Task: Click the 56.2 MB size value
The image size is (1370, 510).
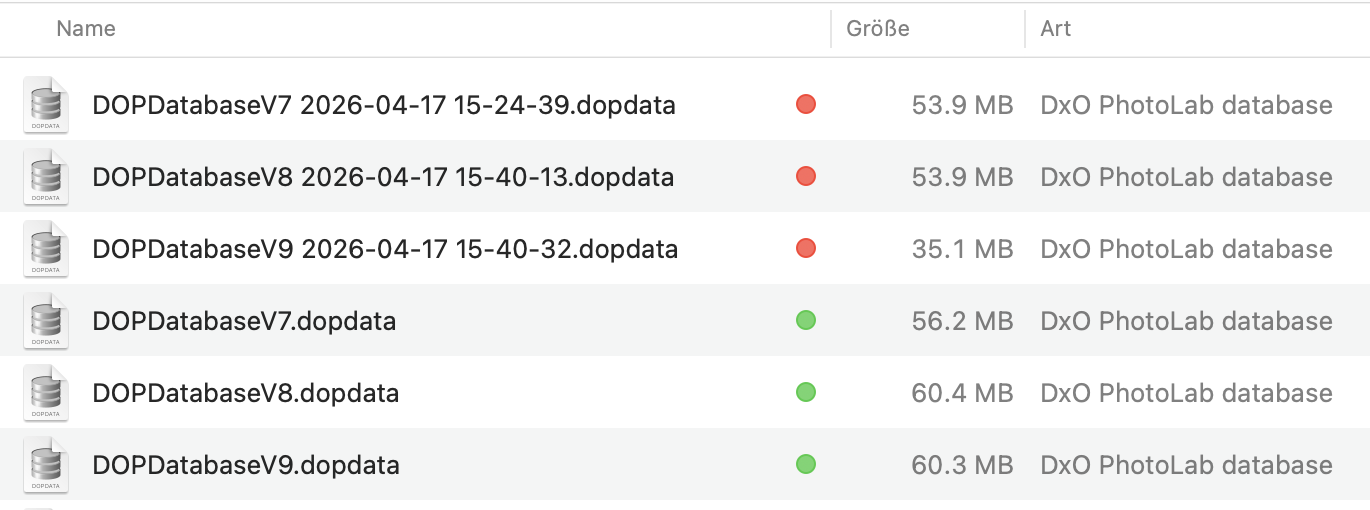Action: [x=962, y=321]
